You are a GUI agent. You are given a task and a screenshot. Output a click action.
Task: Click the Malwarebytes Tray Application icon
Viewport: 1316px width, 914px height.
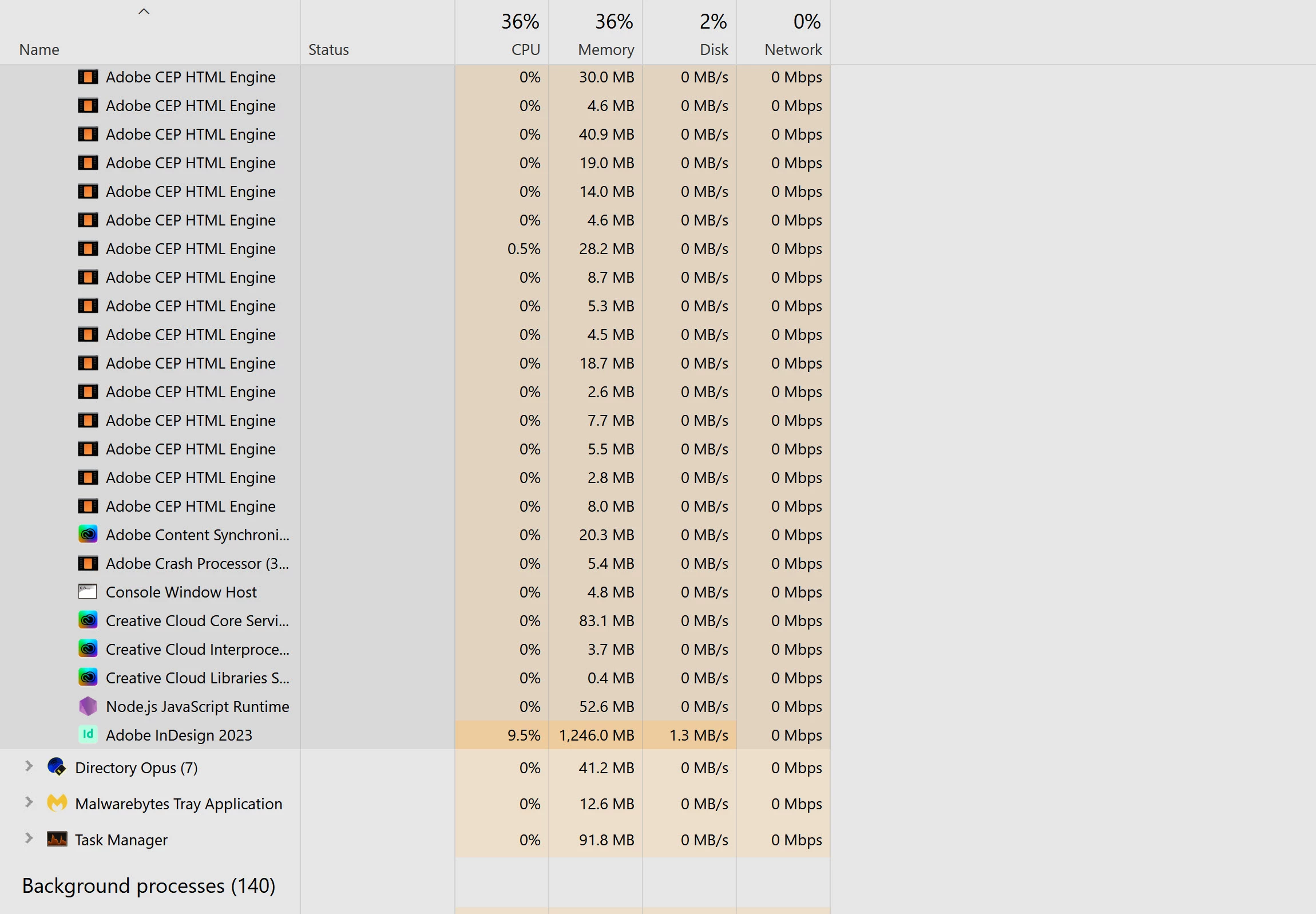[x=57, y=803]
